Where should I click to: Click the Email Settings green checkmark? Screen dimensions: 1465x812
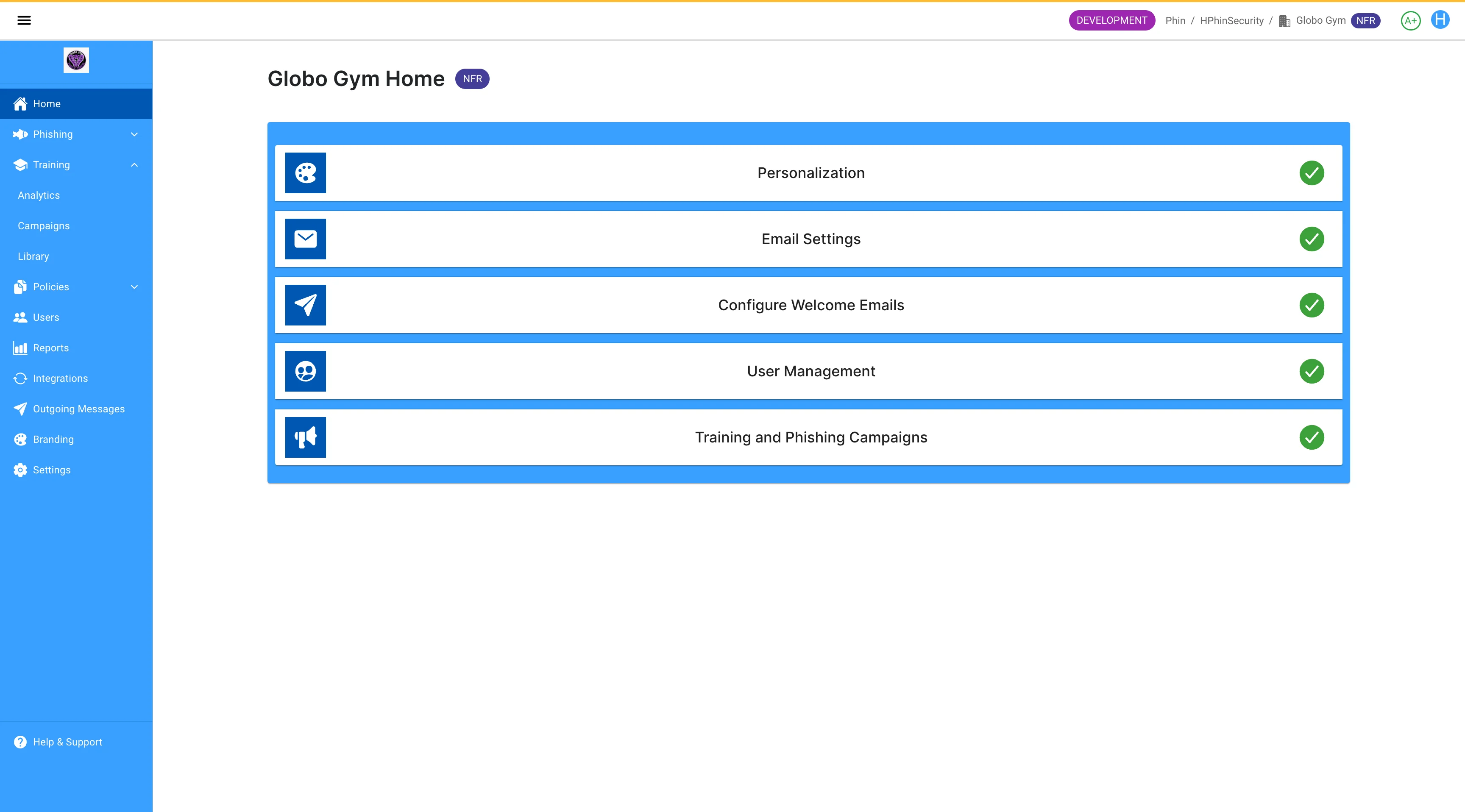click(1312, 239)
